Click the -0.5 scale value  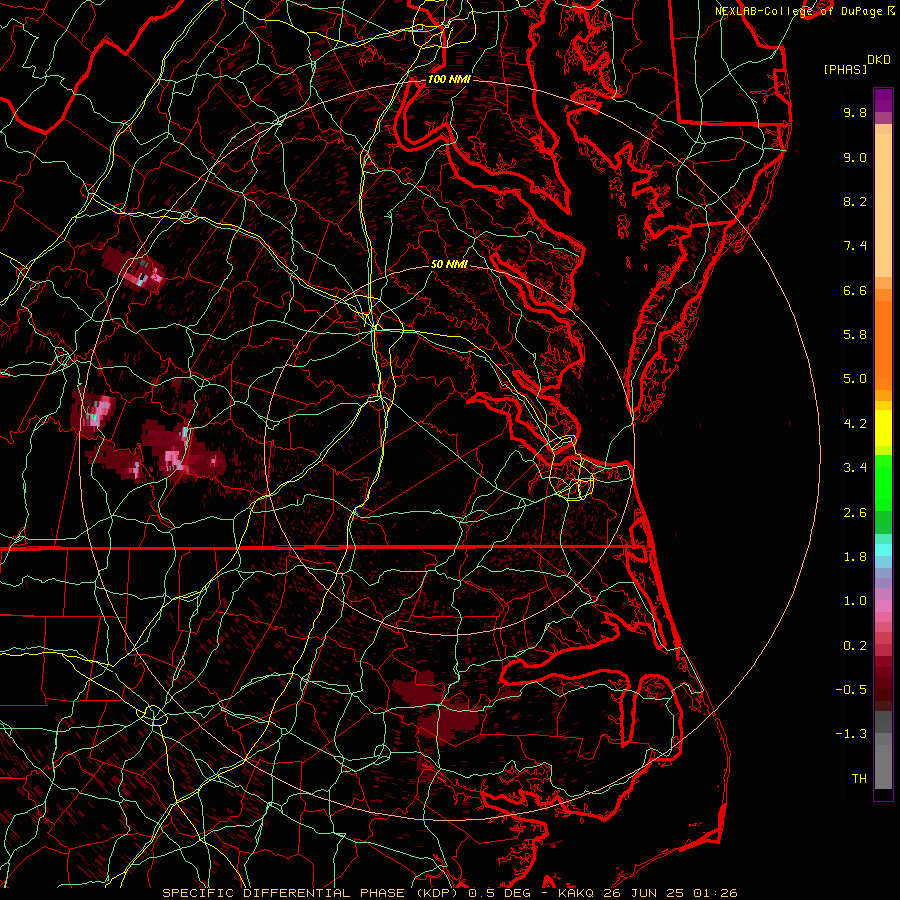(x=851, y=690)
